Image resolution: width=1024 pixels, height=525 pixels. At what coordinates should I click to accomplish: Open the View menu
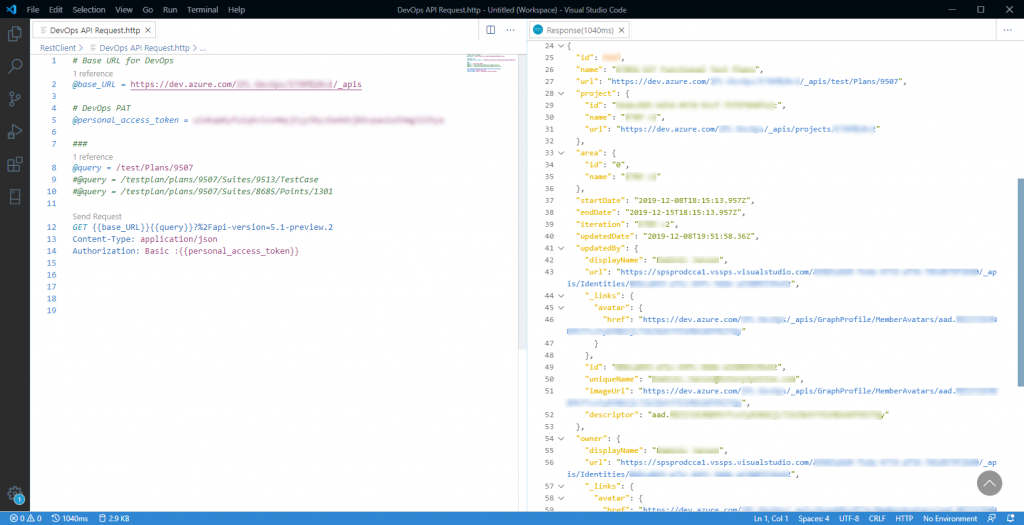click(123, 10)
